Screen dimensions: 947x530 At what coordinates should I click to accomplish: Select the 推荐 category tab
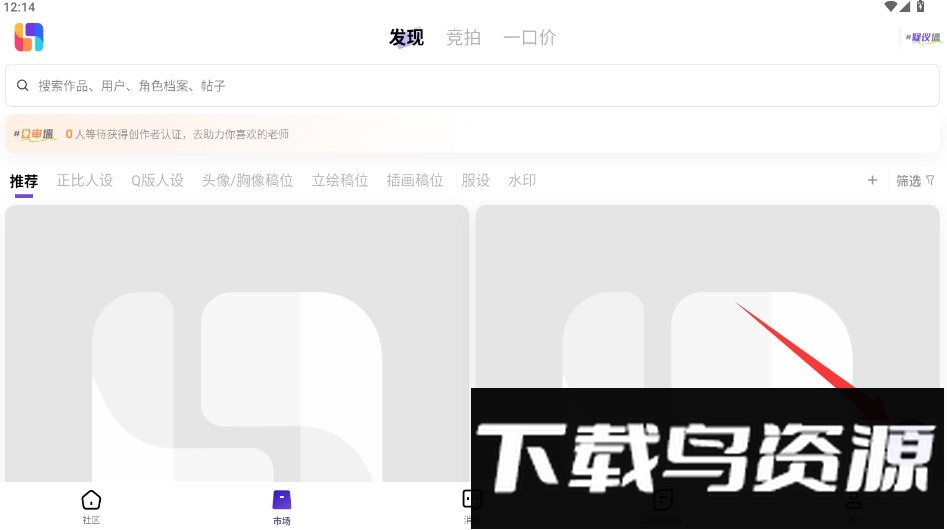tap(24, 181)
